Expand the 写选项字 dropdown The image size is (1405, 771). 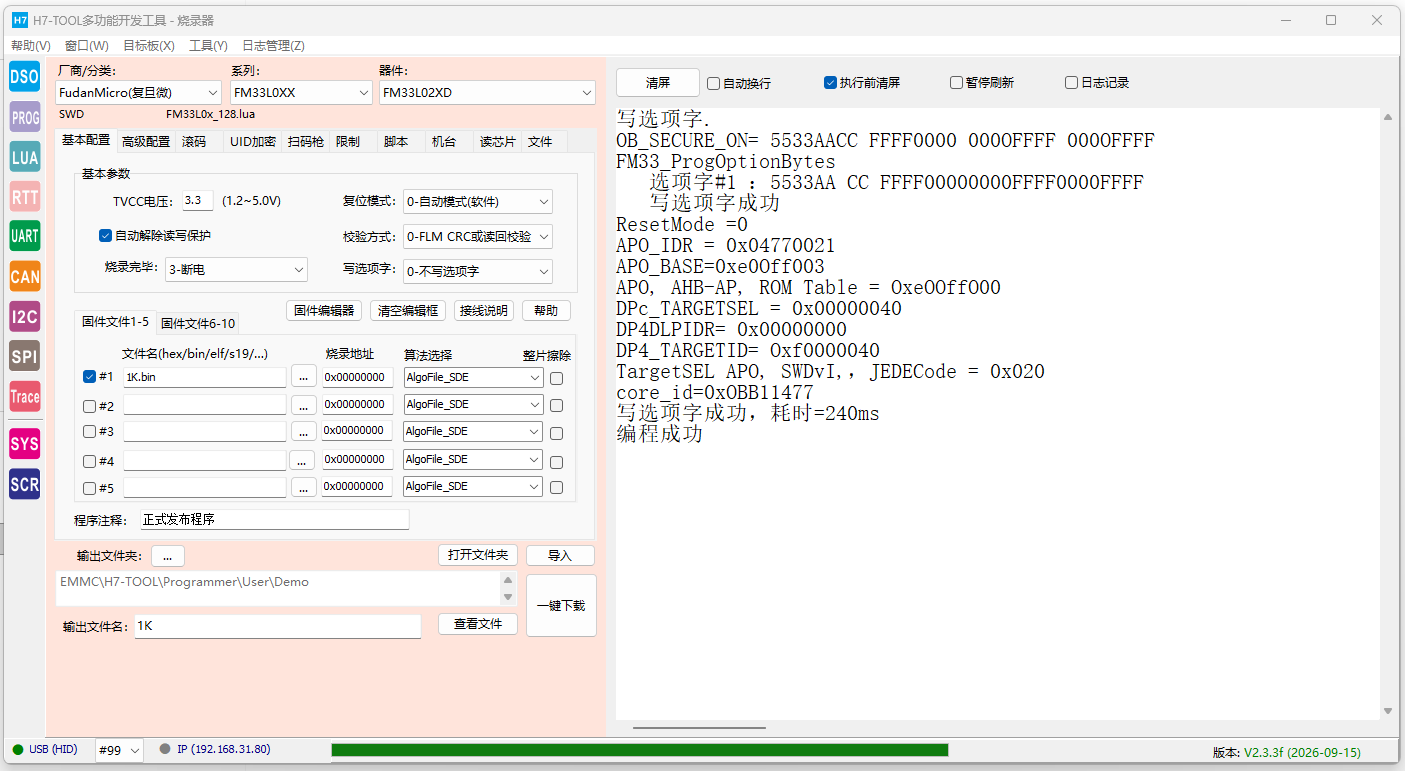pos(478,271)
